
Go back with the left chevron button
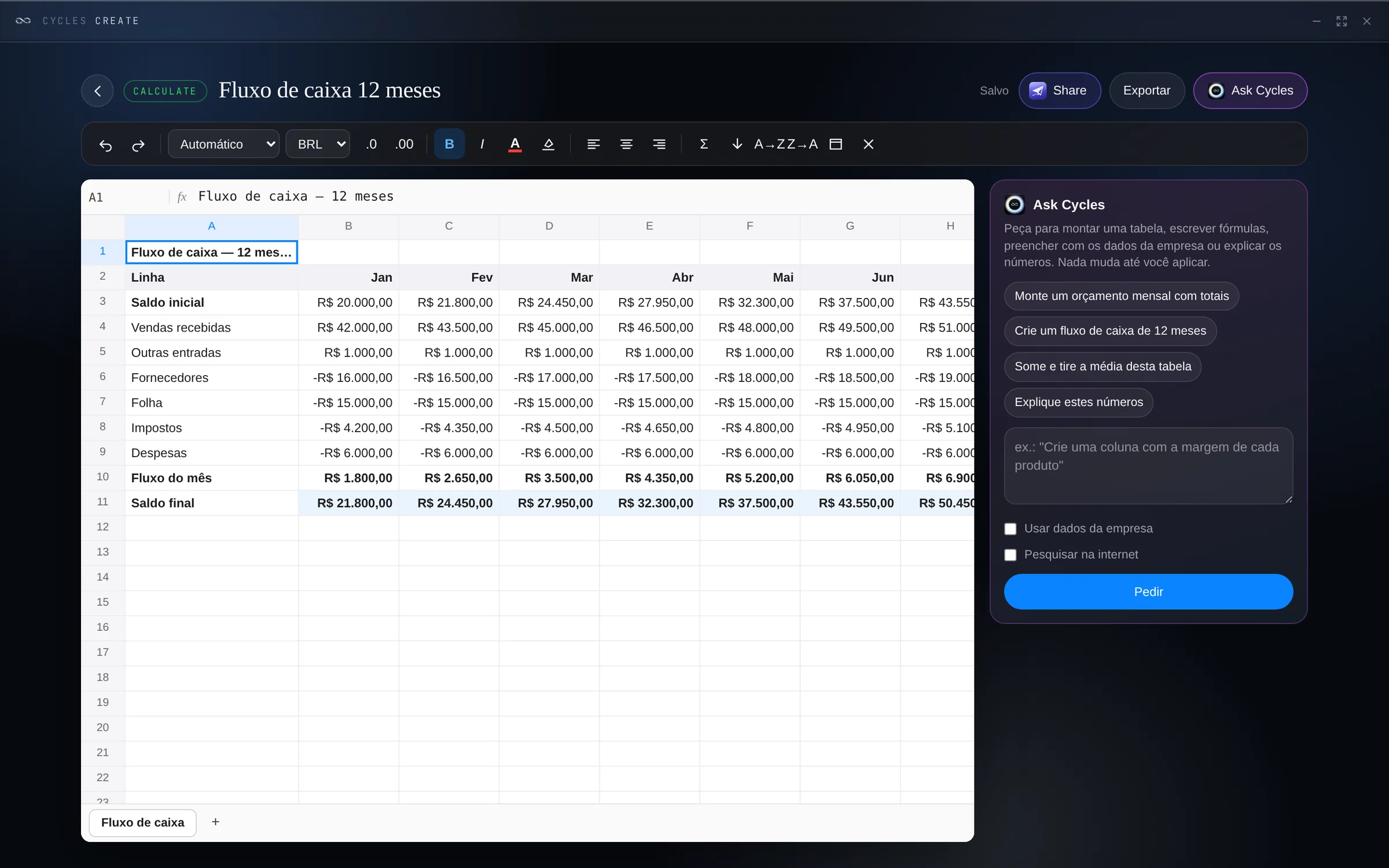click(x=97, y=91)
